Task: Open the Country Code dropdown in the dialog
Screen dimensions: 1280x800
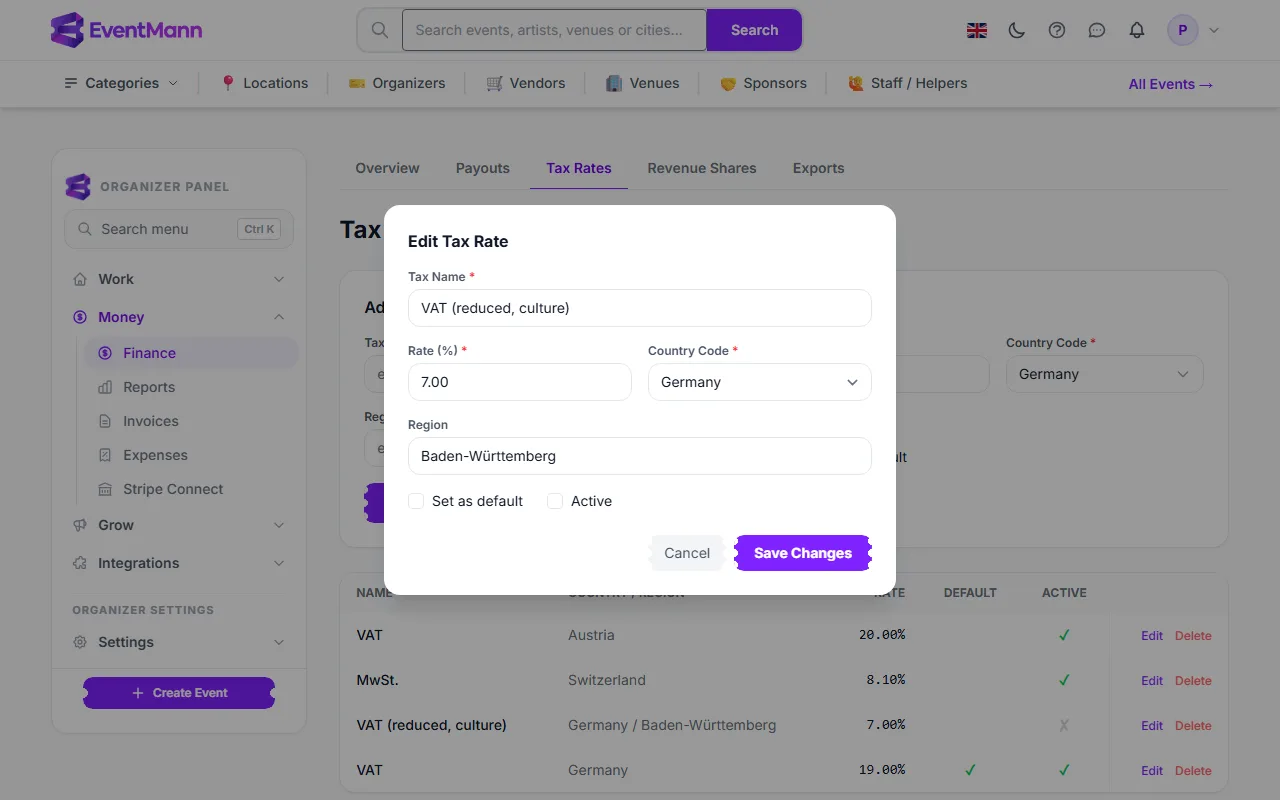Action: pos(760,382)
